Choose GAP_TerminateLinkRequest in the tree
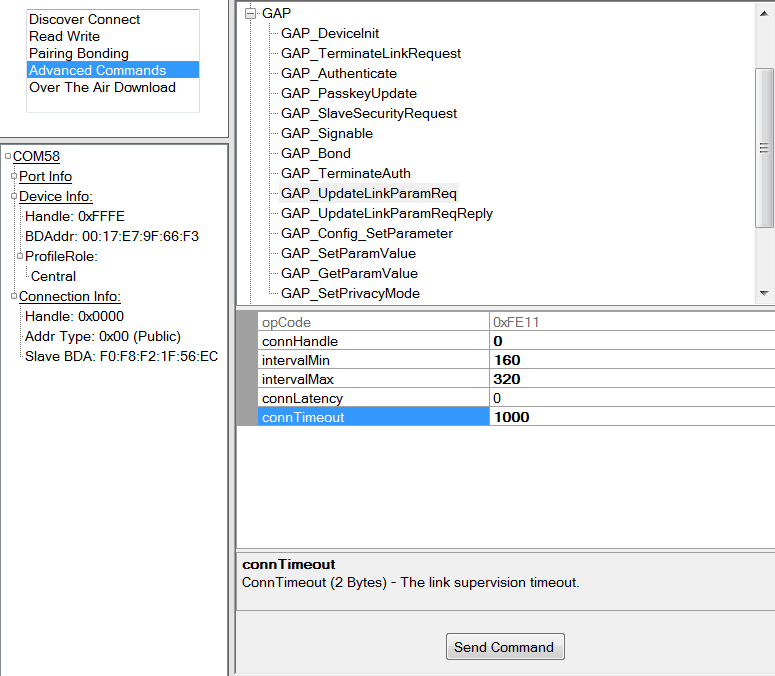 click(x=370, y=53)
